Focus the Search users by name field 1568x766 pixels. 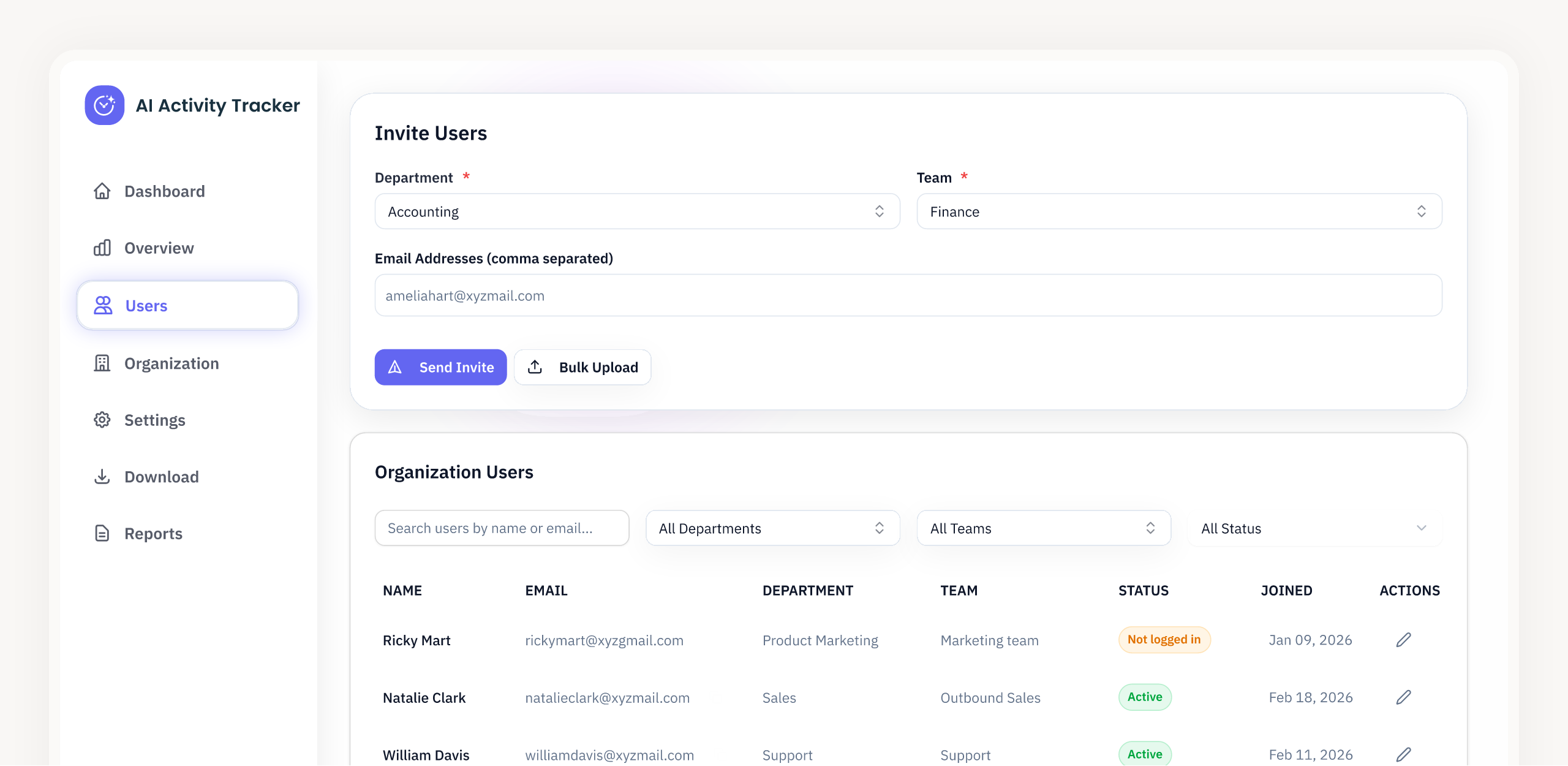click(x=502, y=528)
